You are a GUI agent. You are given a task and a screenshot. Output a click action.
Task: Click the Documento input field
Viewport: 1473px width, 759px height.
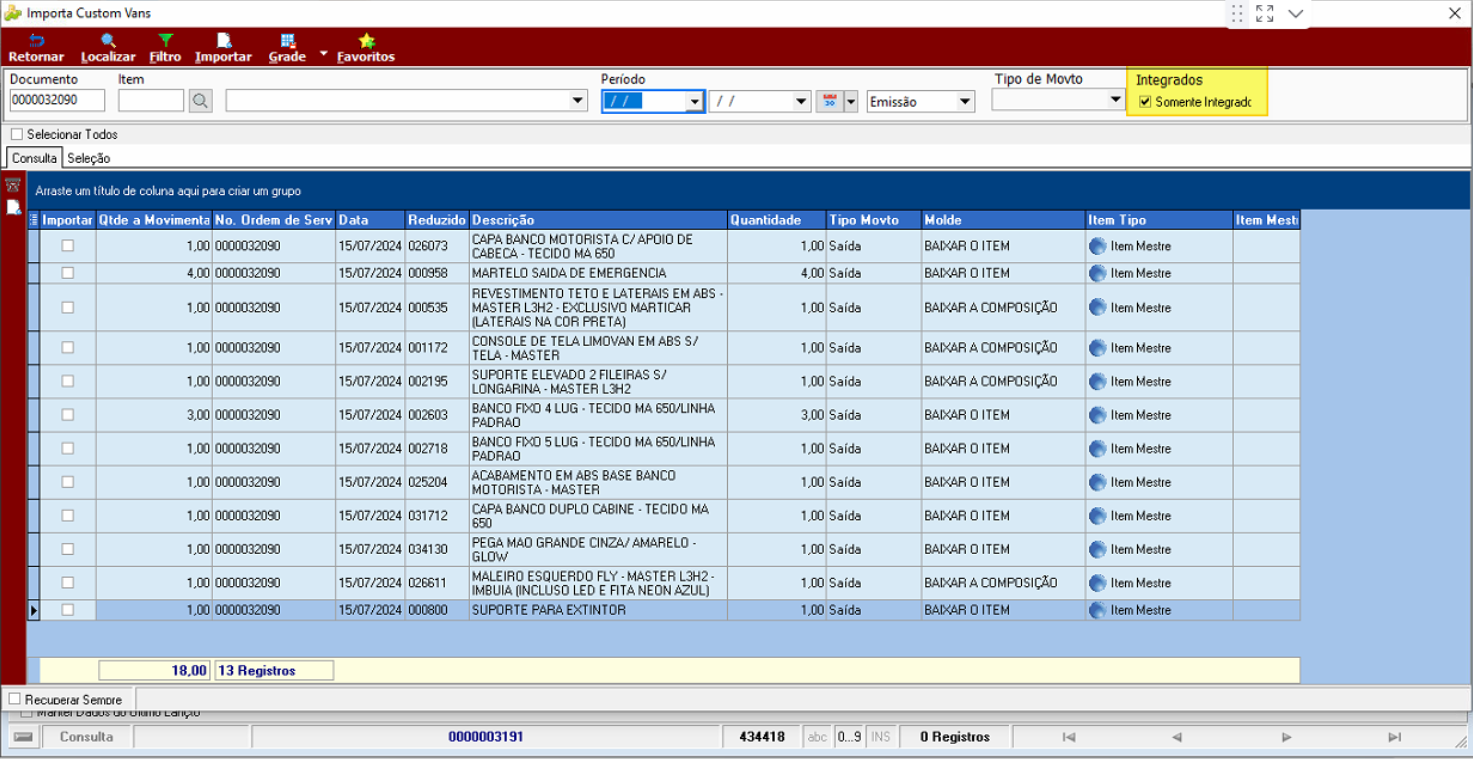point(57,100)
